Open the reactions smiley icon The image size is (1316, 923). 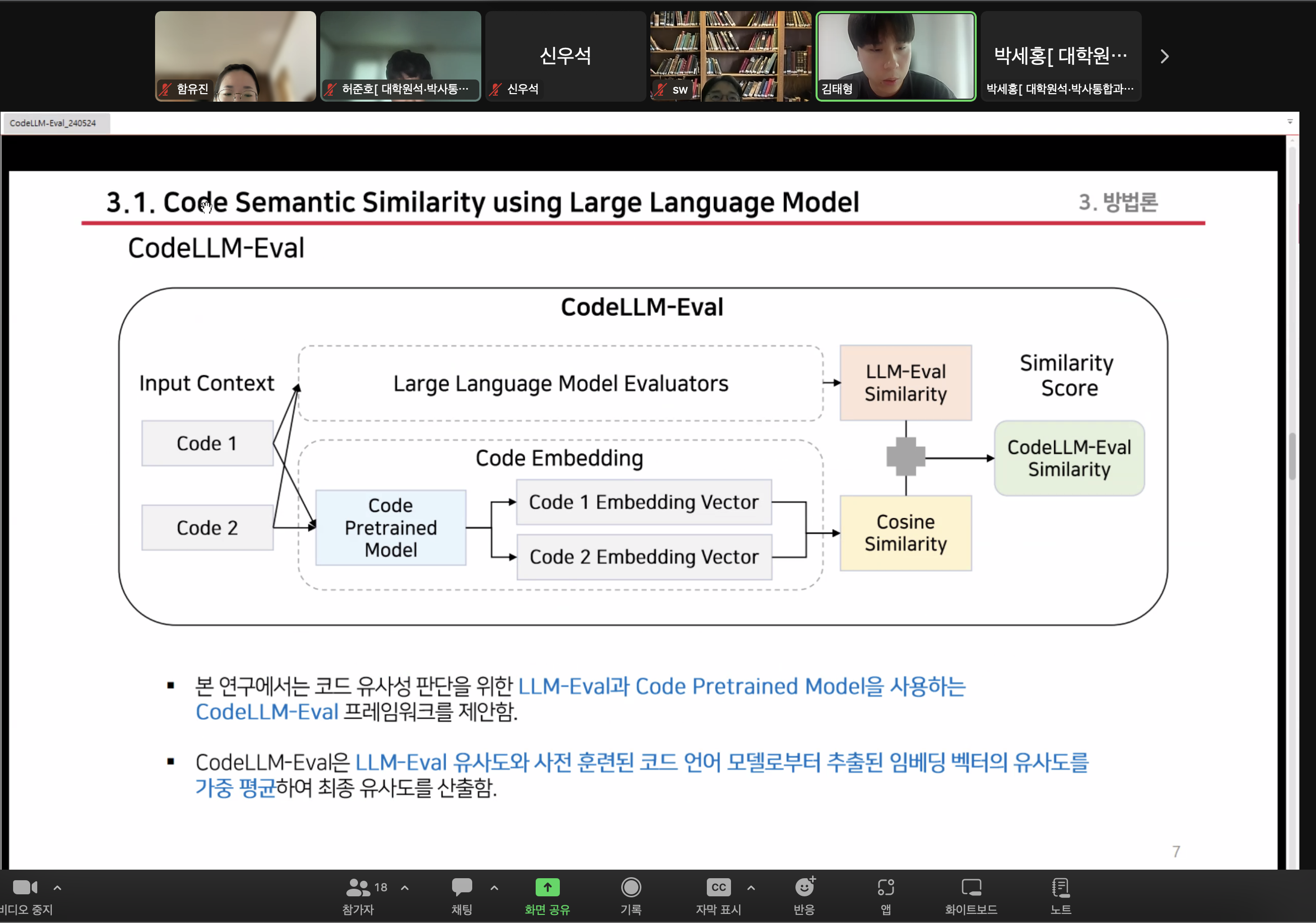tap(805, 886)
